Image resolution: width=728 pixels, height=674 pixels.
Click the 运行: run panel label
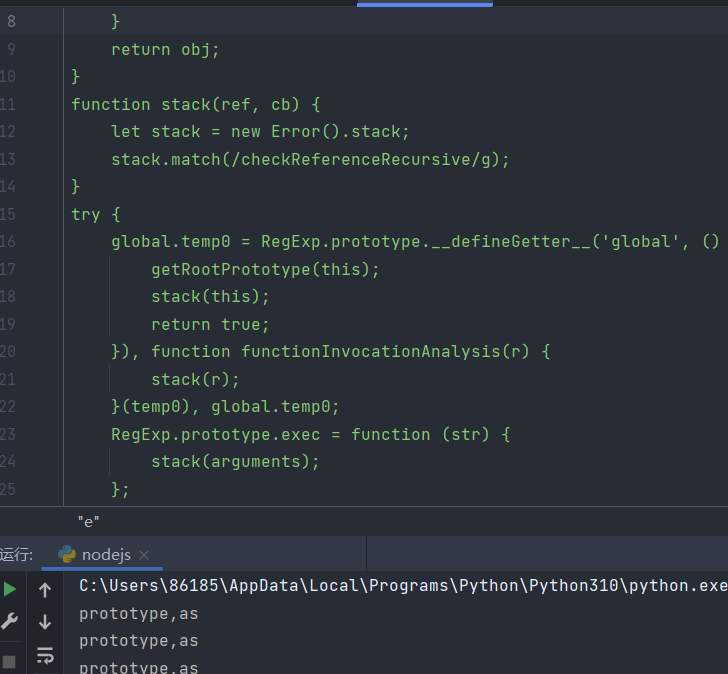16,555
